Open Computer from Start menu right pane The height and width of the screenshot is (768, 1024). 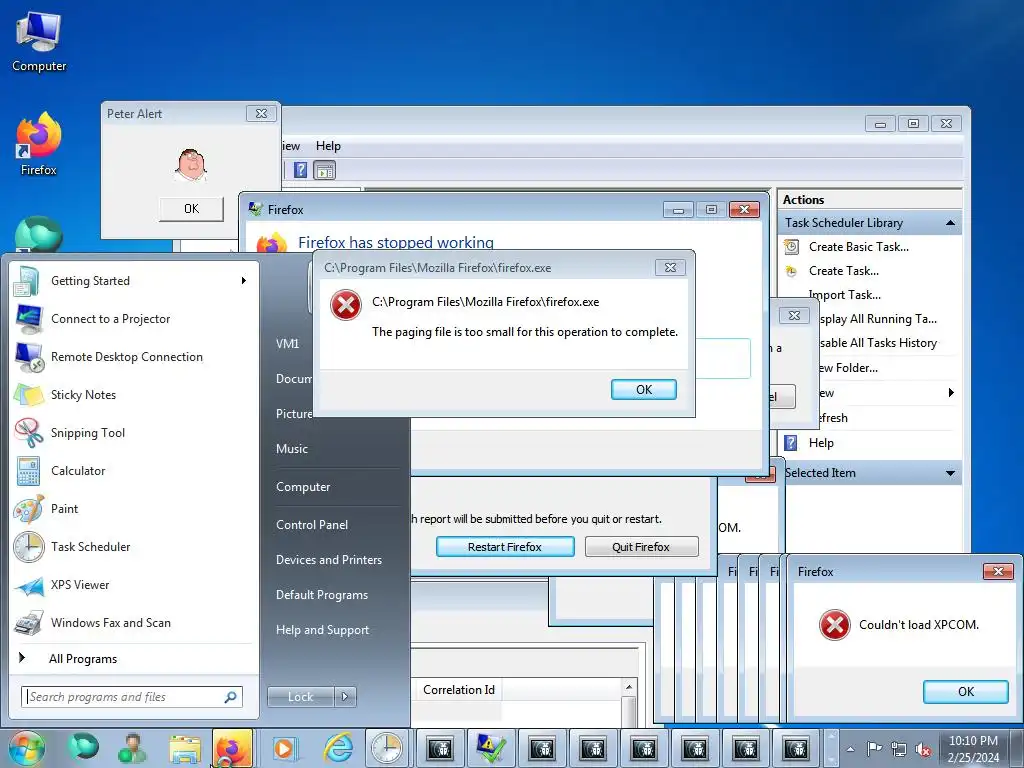coord(303,487)
